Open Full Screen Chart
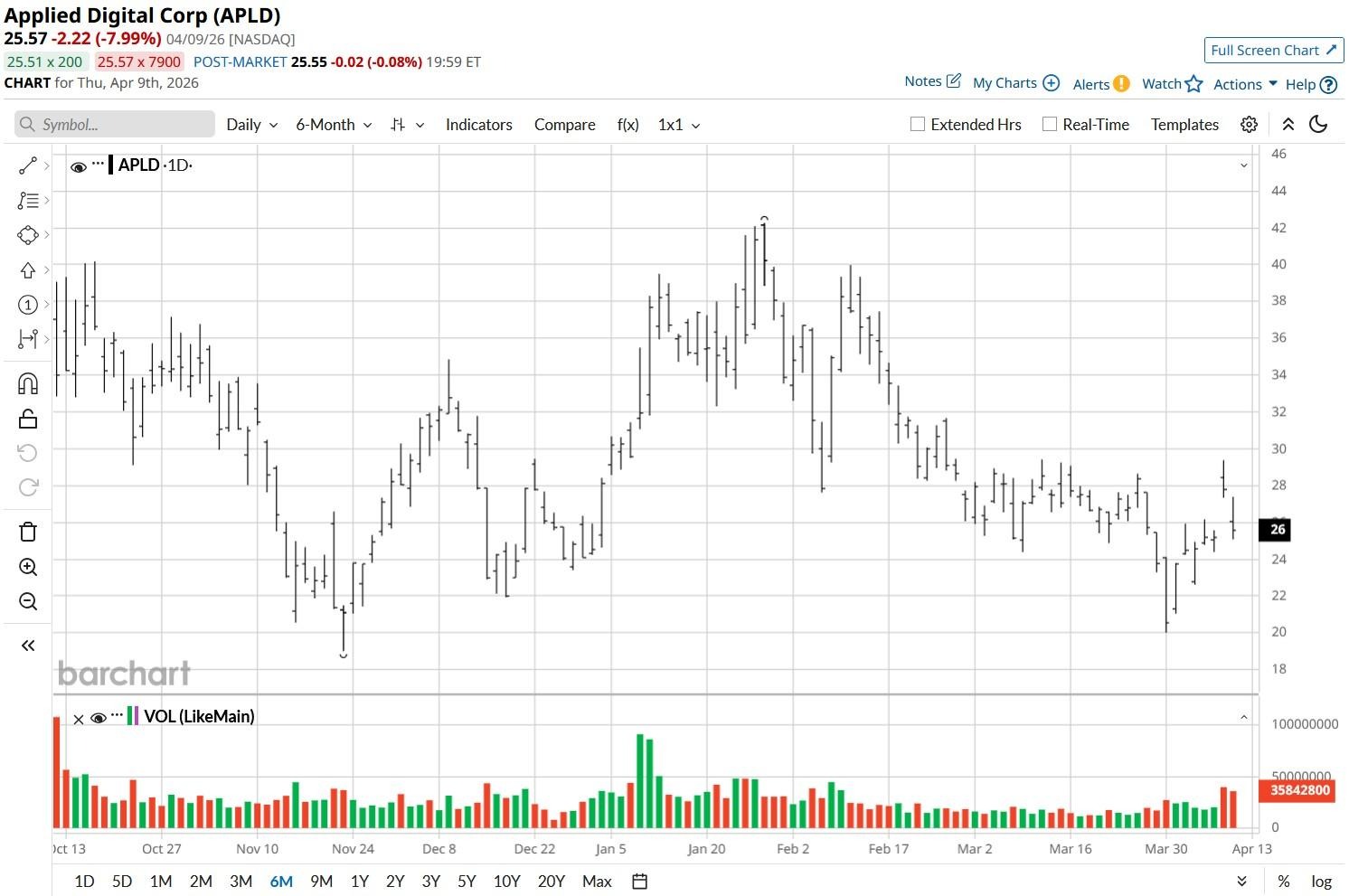Image resolution: width=1349 pixels, height=896 pixels. [x=1274, y=51]
